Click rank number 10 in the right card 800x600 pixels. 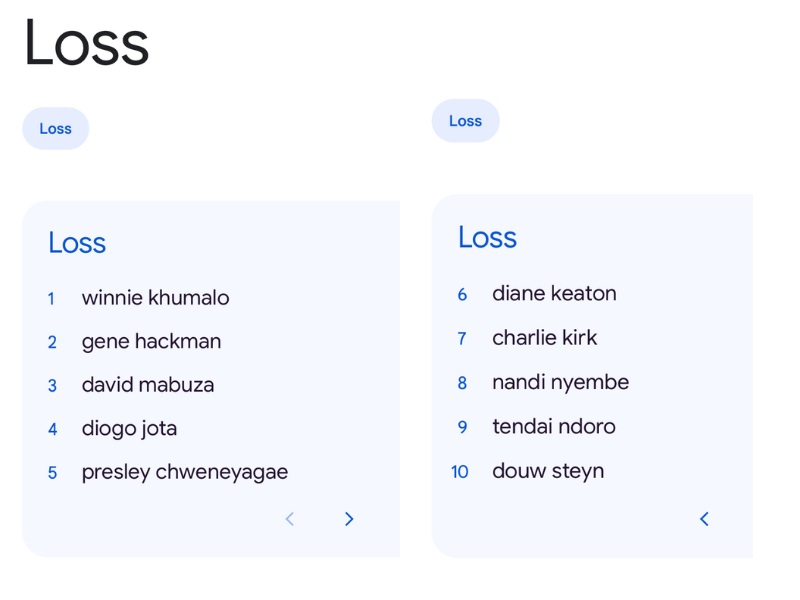(459, 472)
